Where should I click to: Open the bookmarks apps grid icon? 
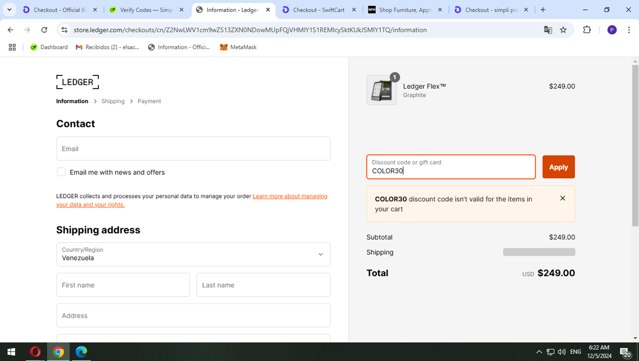tap(12, 47)
